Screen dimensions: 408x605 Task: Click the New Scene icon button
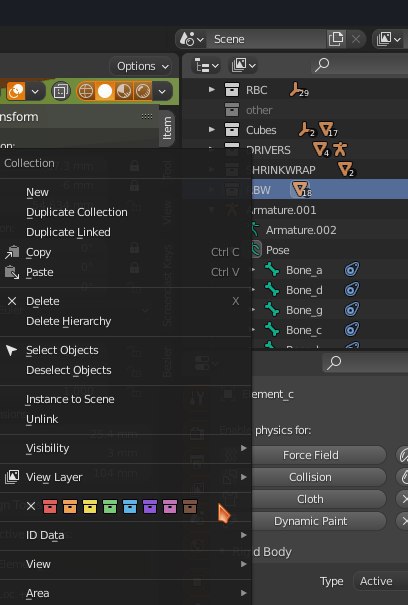click(336, 39)
